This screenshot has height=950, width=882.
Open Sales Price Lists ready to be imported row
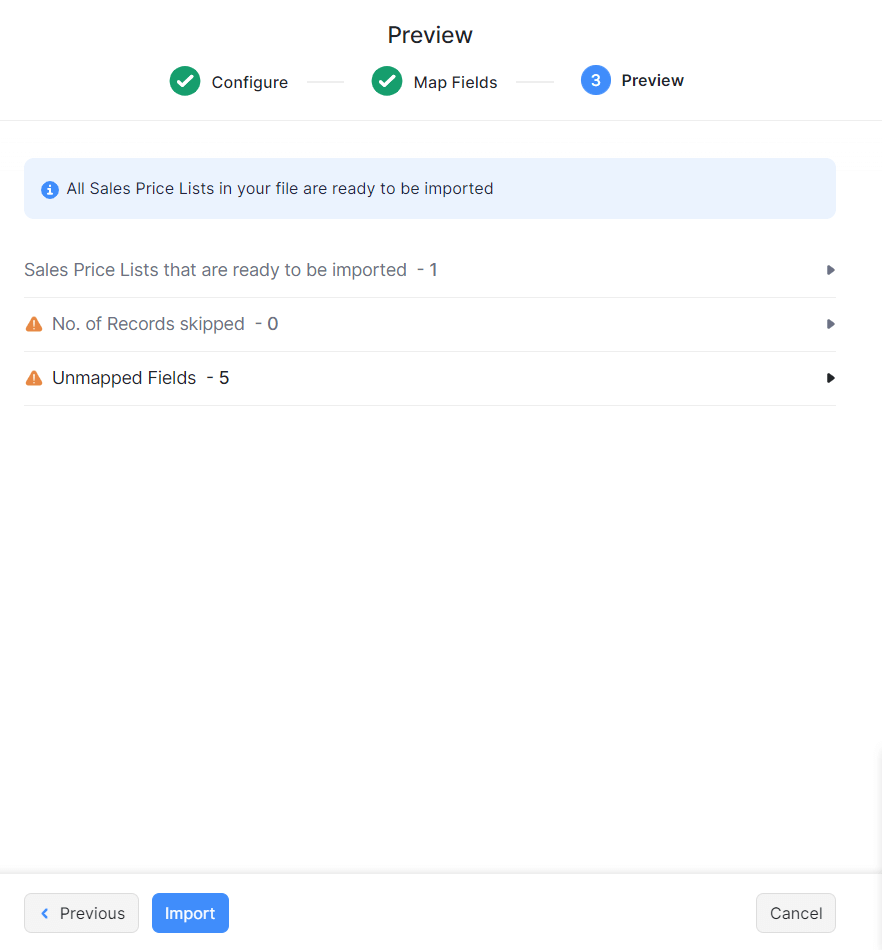[x=430, y=270]
